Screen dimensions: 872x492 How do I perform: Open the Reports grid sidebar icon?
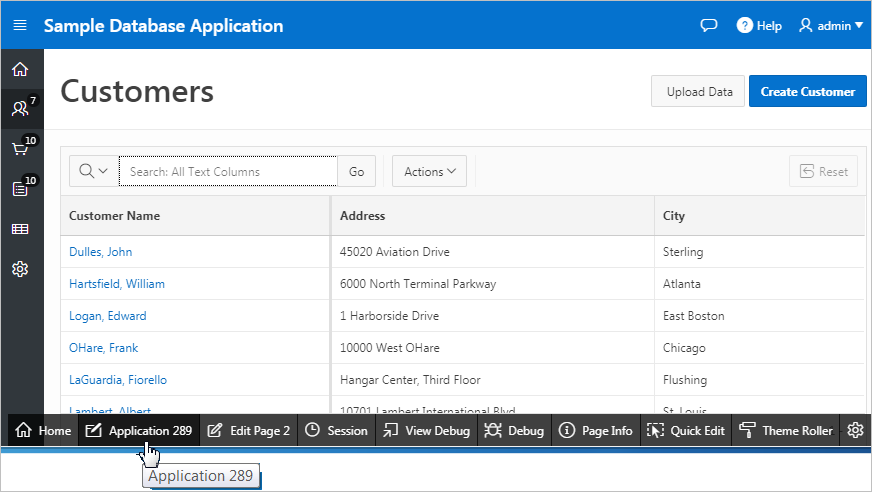tap(20, 229)
